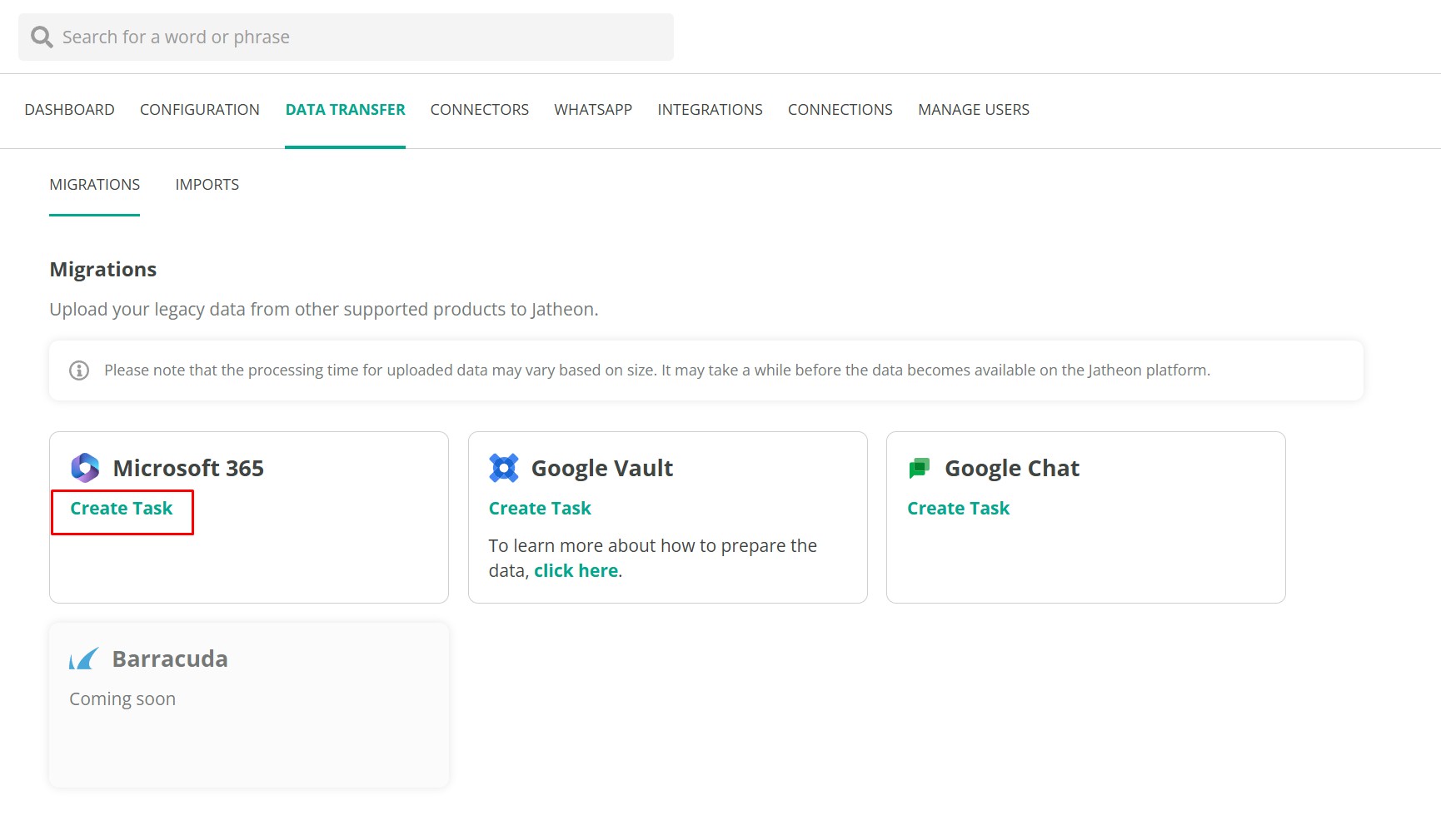Select the Migrations sub-tab
Viewport: 1441px width, 840px height.
tap(95, 185)
